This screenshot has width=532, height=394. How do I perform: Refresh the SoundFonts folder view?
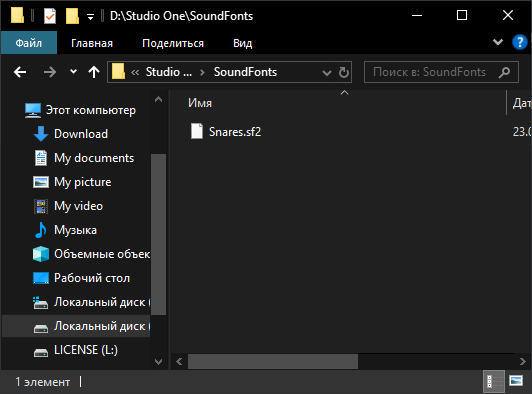tap(343, 72)
